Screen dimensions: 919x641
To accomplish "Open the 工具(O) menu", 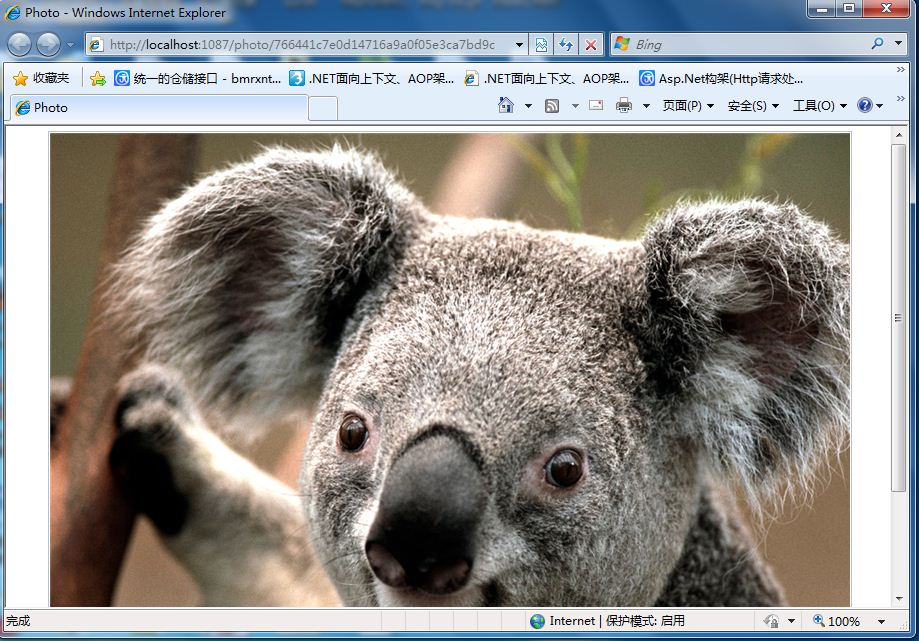I will [x=820, y=106].
